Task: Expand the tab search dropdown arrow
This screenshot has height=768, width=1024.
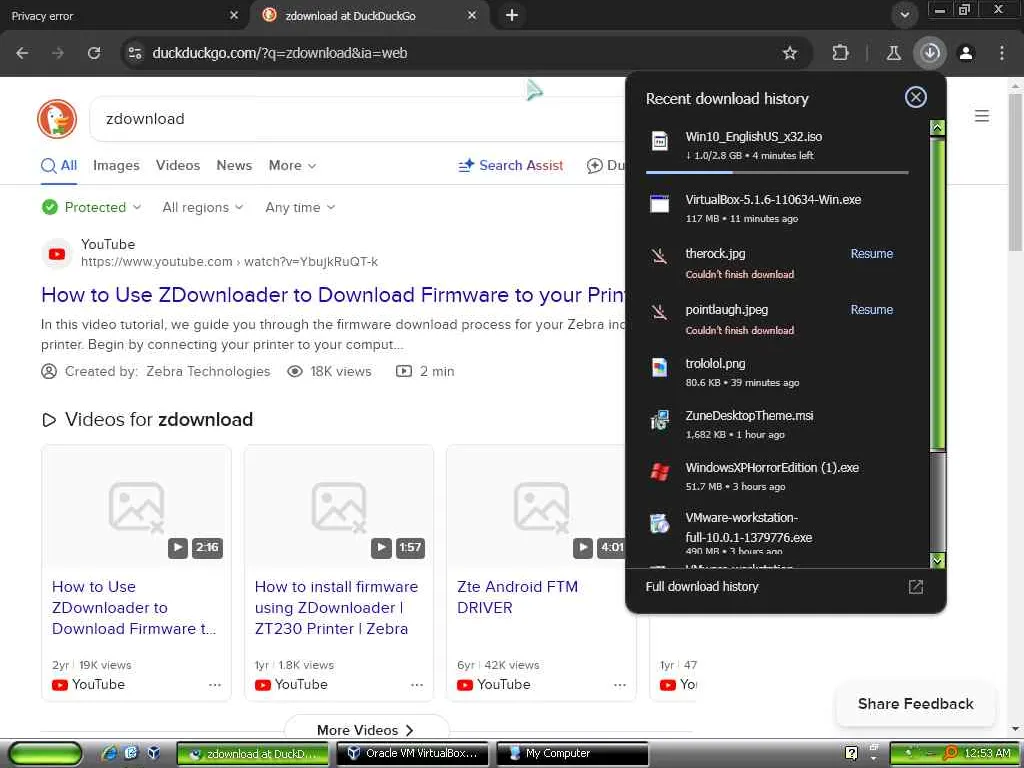Action: click(904, 15)
